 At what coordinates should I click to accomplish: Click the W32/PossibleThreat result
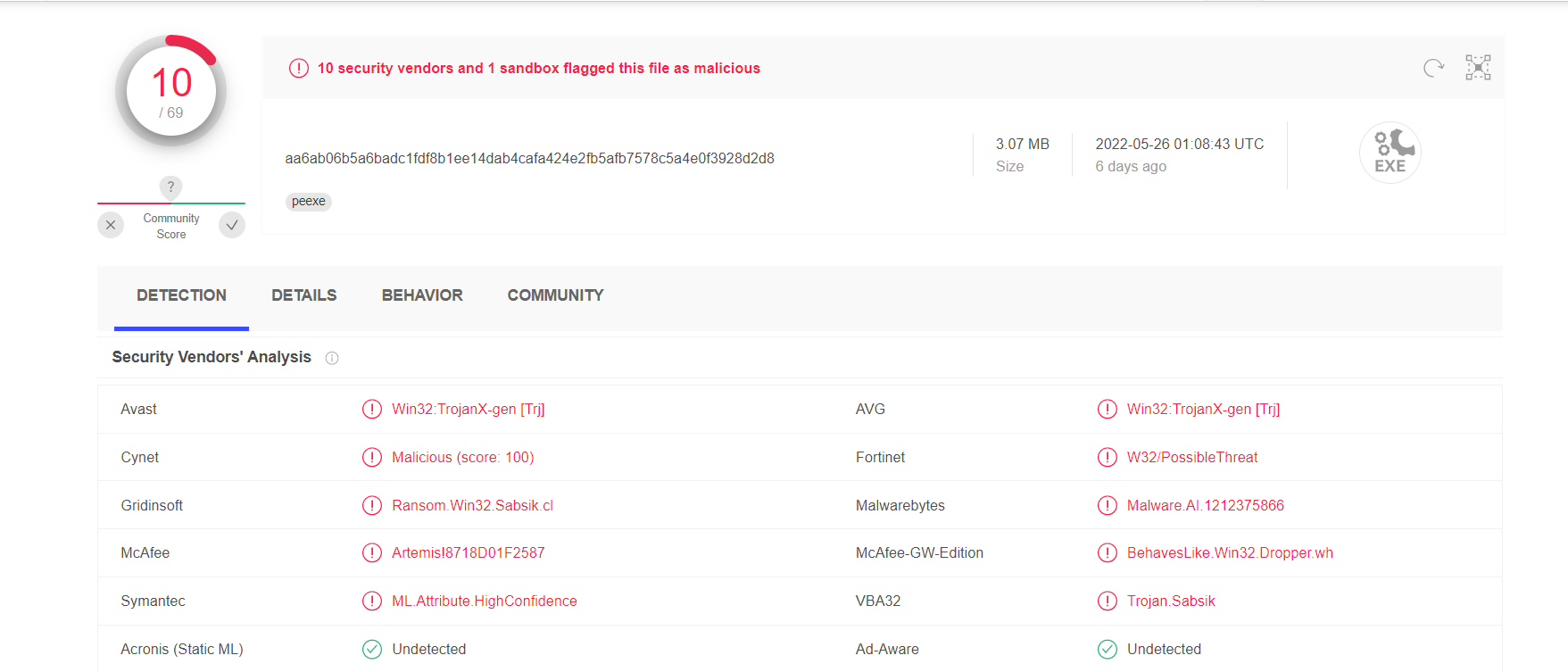tap(1192, 457)
